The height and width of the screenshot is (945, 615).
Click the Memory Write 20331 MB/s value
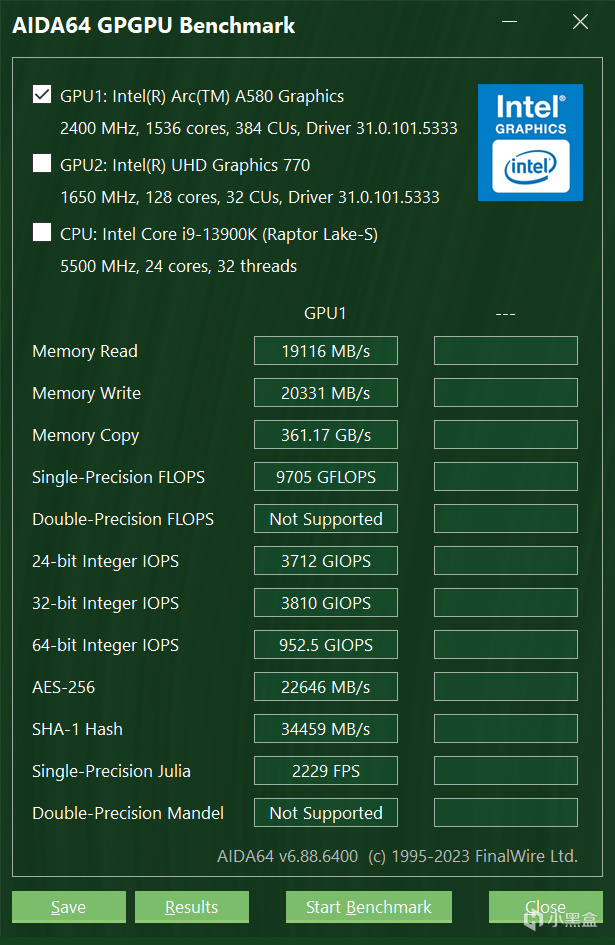326,393
